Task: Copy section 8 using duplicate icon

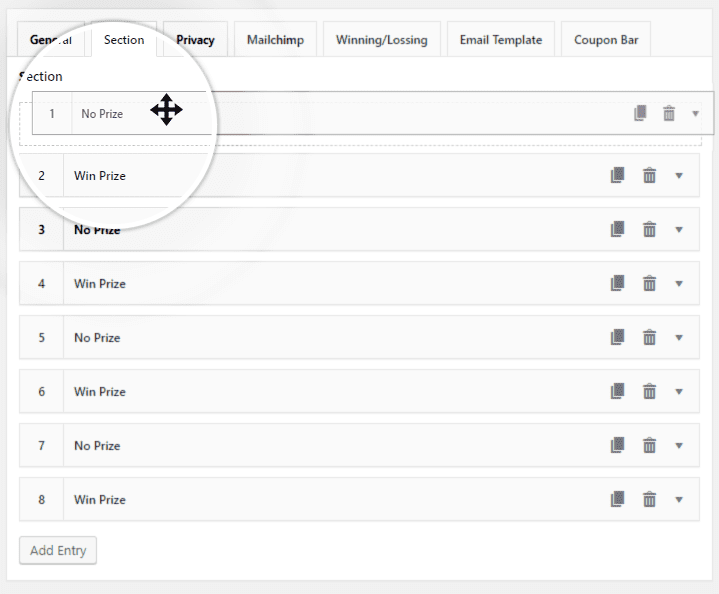Action: [618, 499]
